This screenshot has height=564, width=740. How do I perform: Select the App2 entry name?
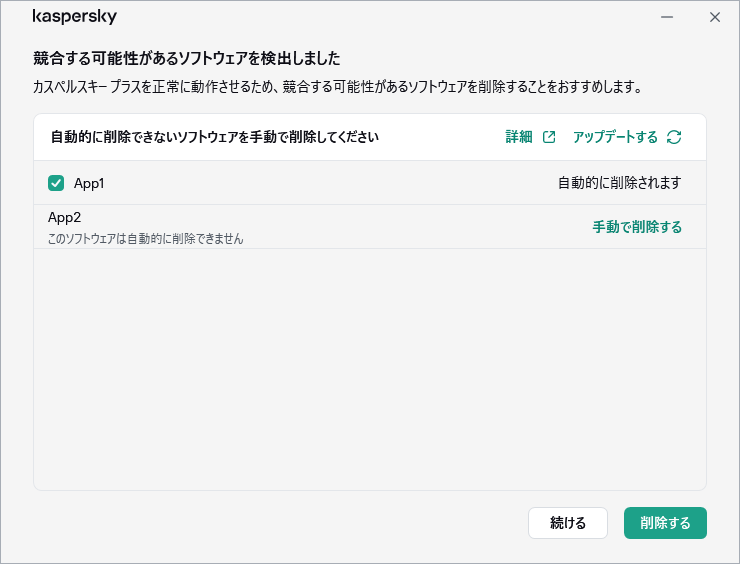click(65, 217)
